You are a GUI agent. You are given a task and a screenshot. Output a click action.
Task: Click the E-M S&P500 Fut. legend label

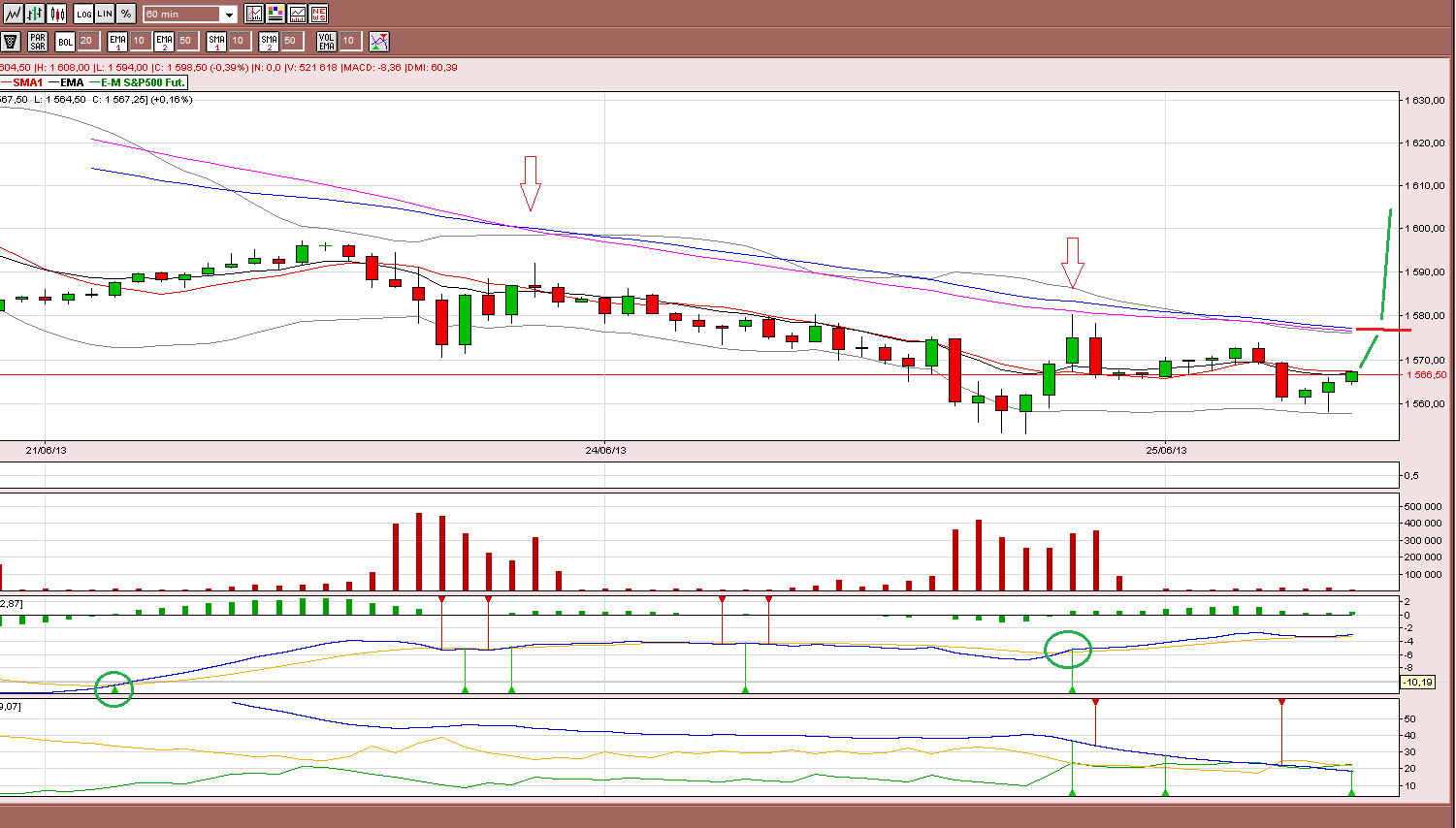click(x=143, y=82)
